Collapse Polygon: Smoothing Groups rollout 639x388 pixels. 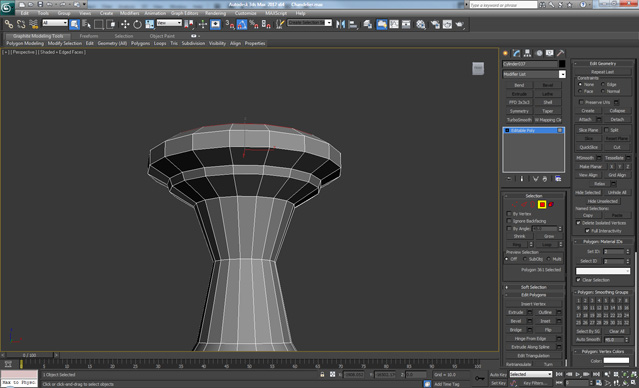click(603, 292)
